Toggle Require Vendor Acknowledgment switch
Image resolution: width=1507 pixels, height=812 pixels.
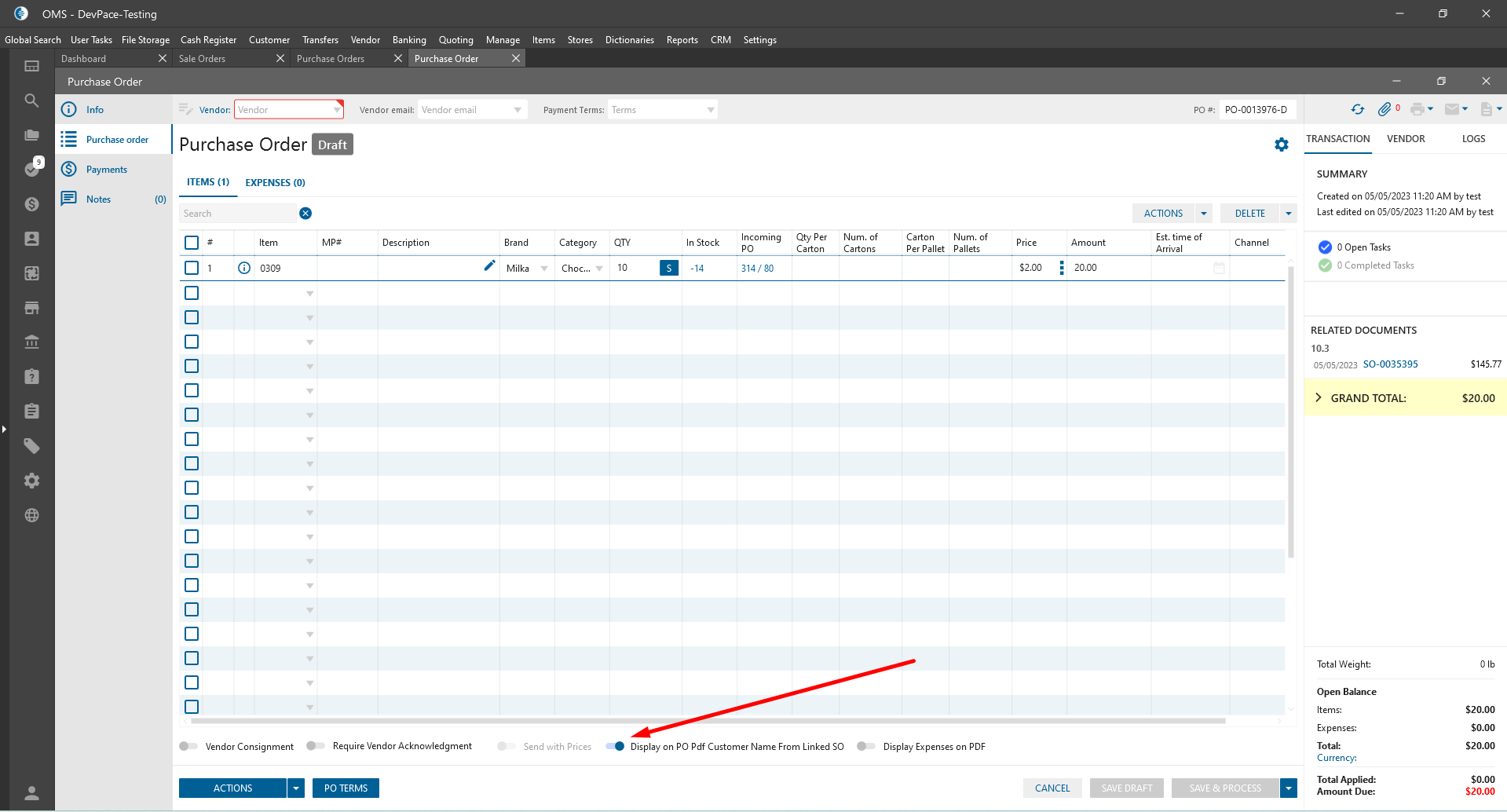316,746
